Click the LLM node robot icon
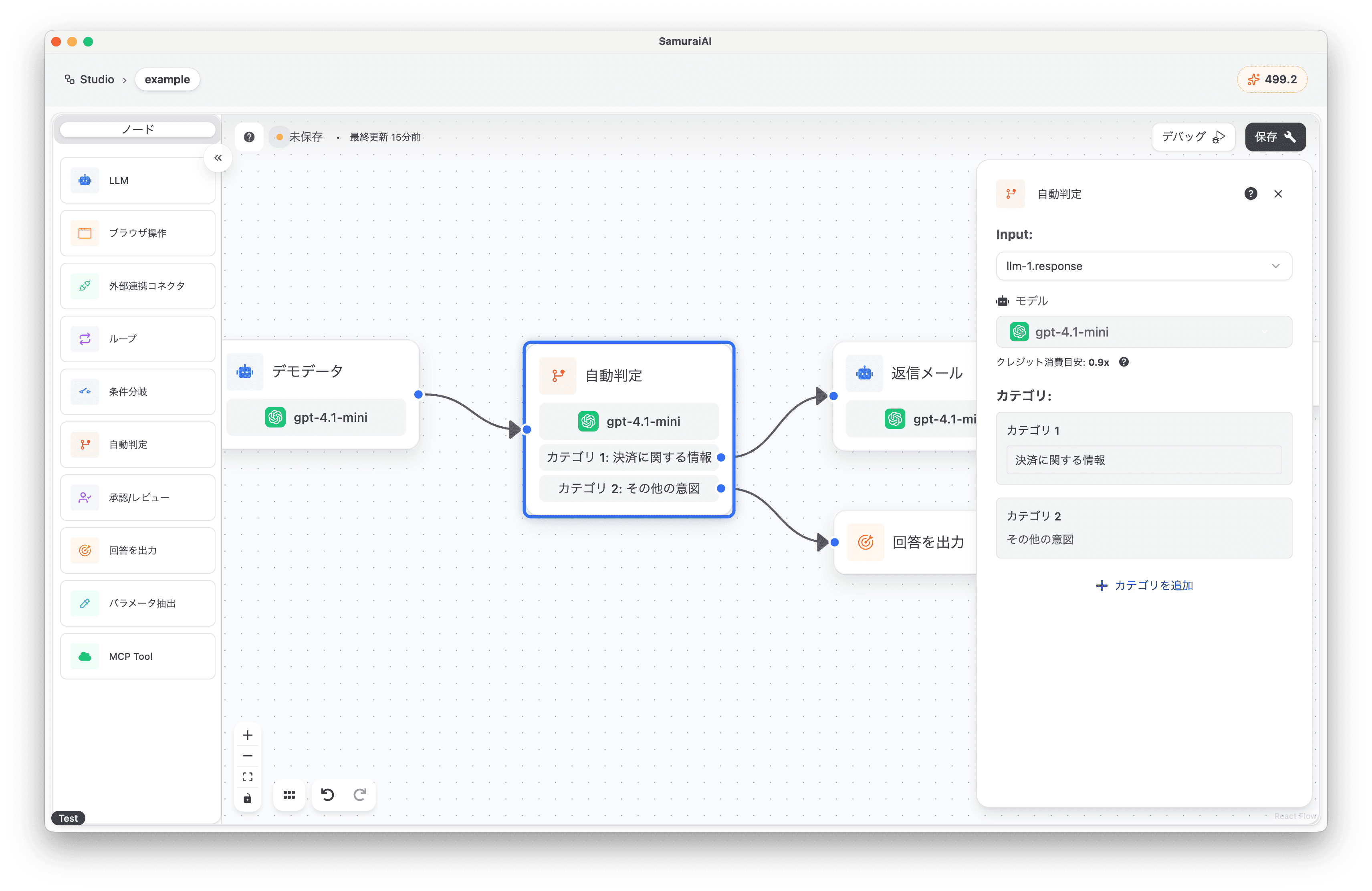1372x891 pixels. tap(85, 180)
